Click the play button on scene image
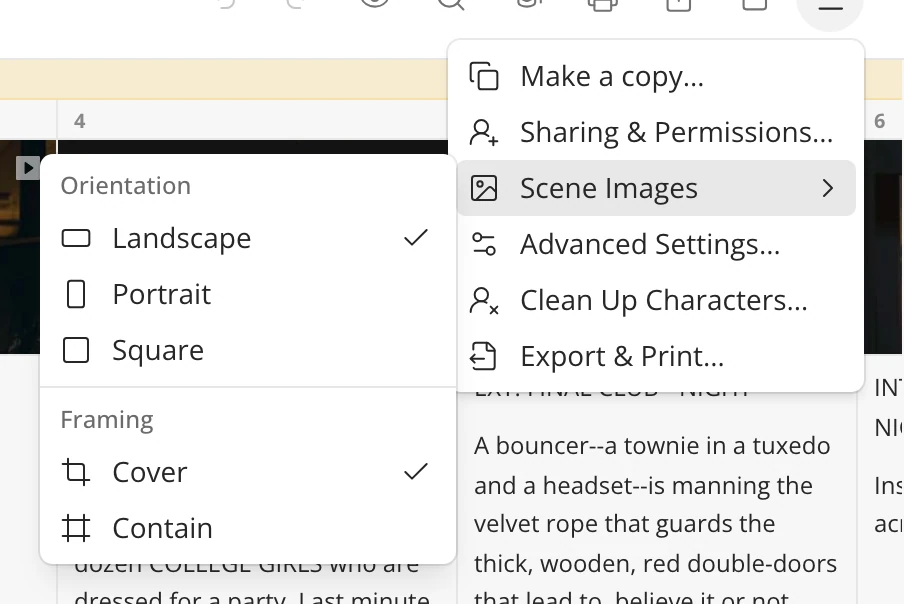Screen dimensions: 904x604 click(28, 168)
